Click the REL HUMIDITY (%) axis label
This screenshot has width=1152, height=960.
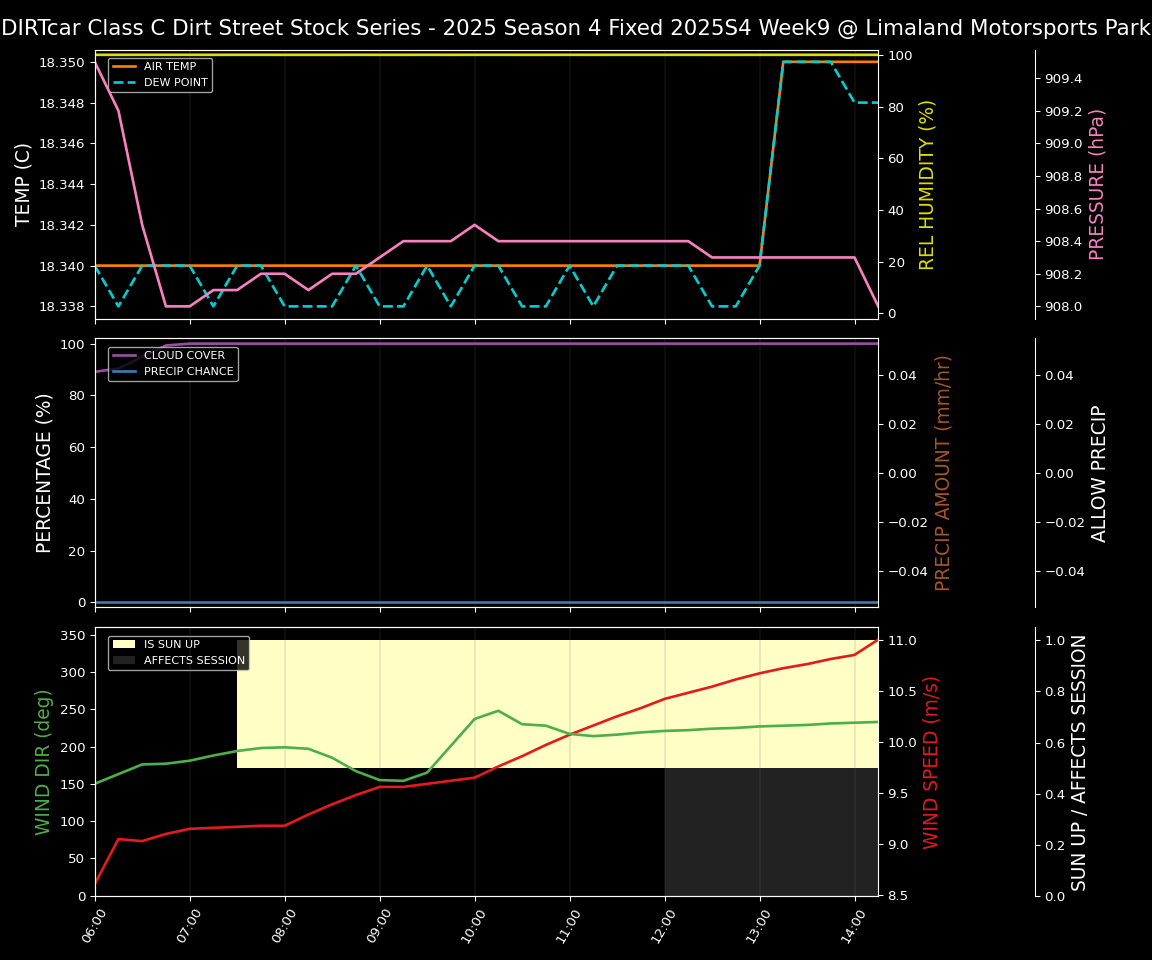[x=927, y=185]
